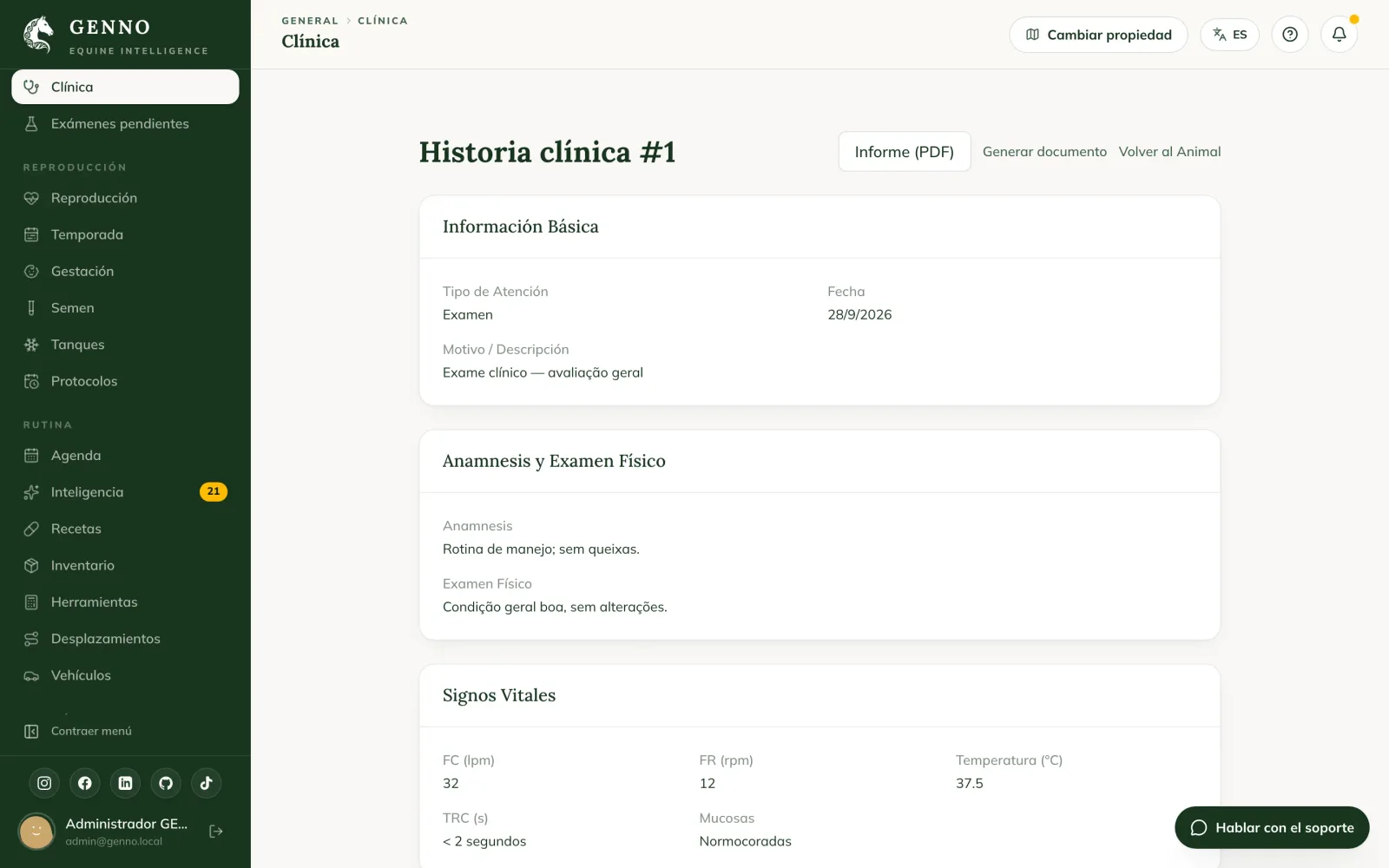This screenshot has width=1389, height=868.
Task: Click GENERAL breadcrumb
Action: pyautogui.click(x=310, y=21)
